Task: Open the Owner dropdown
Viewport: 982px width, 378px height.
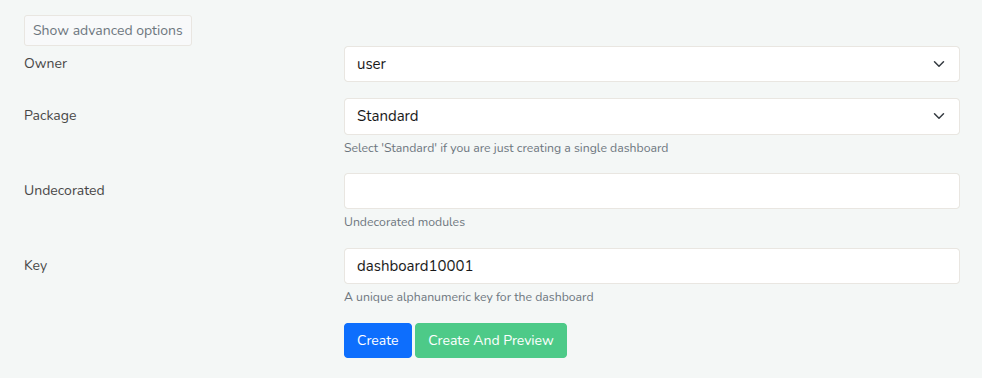Action: pos(651,64)
